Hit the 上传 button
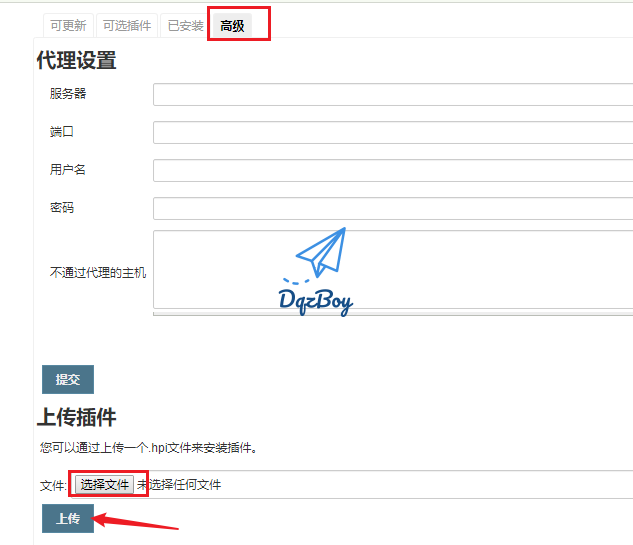633x545 pixels. coord(68,519)
